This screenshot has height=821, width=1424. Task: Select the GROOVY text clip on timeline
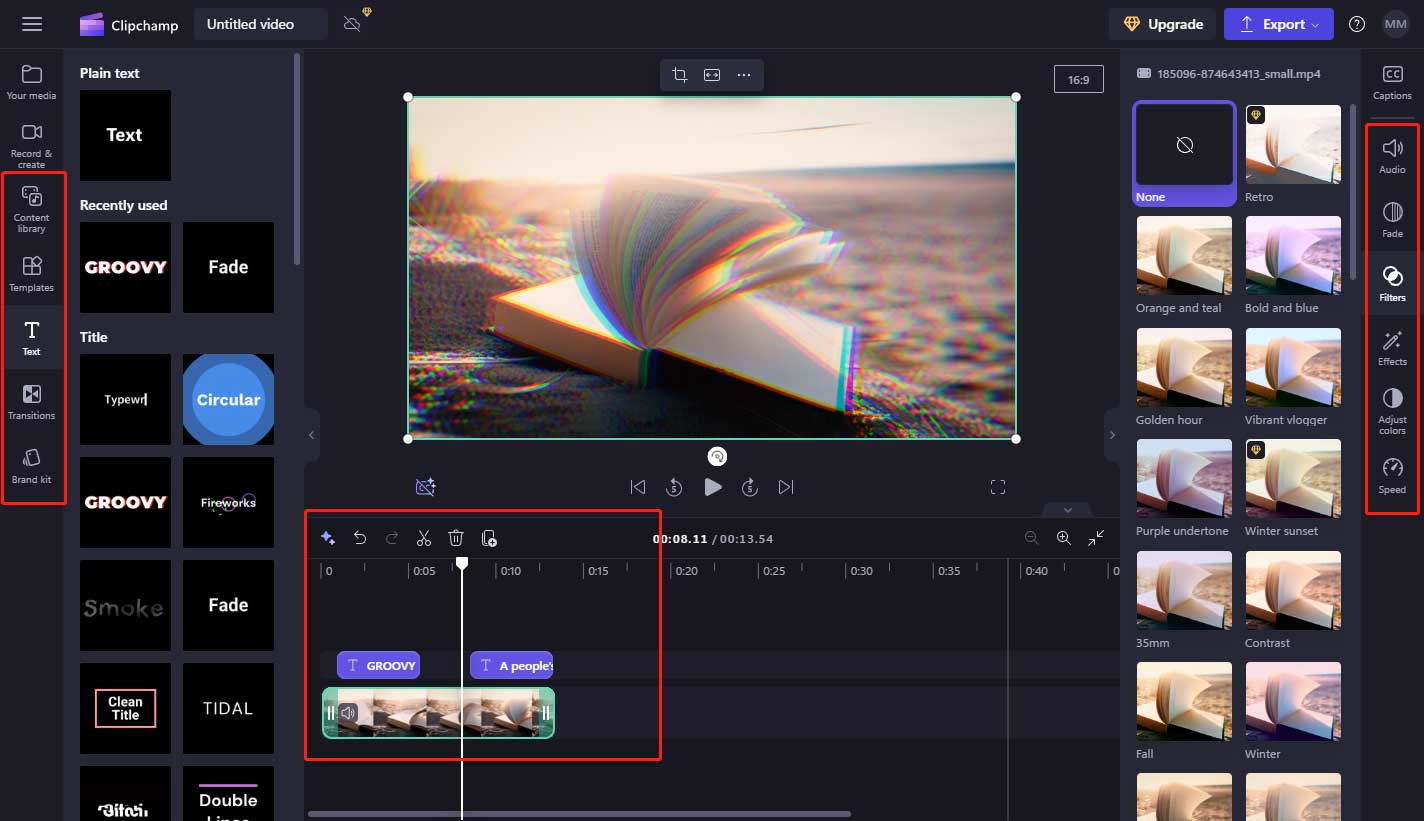click(x=378, y=665)
